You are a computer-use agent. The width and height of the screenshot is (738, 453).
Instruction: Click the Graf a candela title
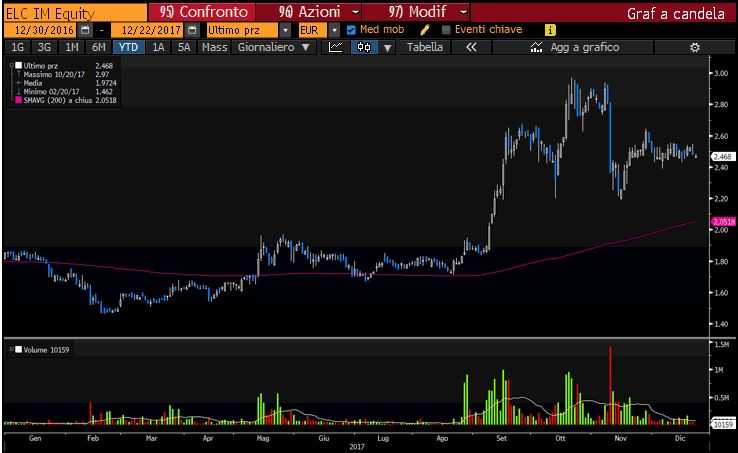pyautogui.click(x=675, y=13)
